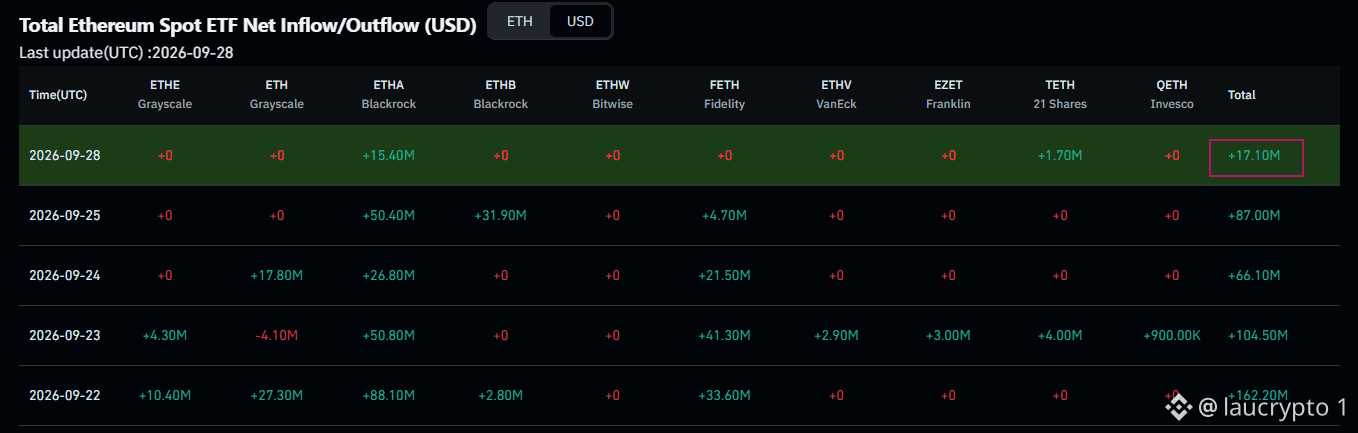Click the +15.40M ETHA inflow value
Viewport: 1358px width, 433px height.
click(389, 156)
